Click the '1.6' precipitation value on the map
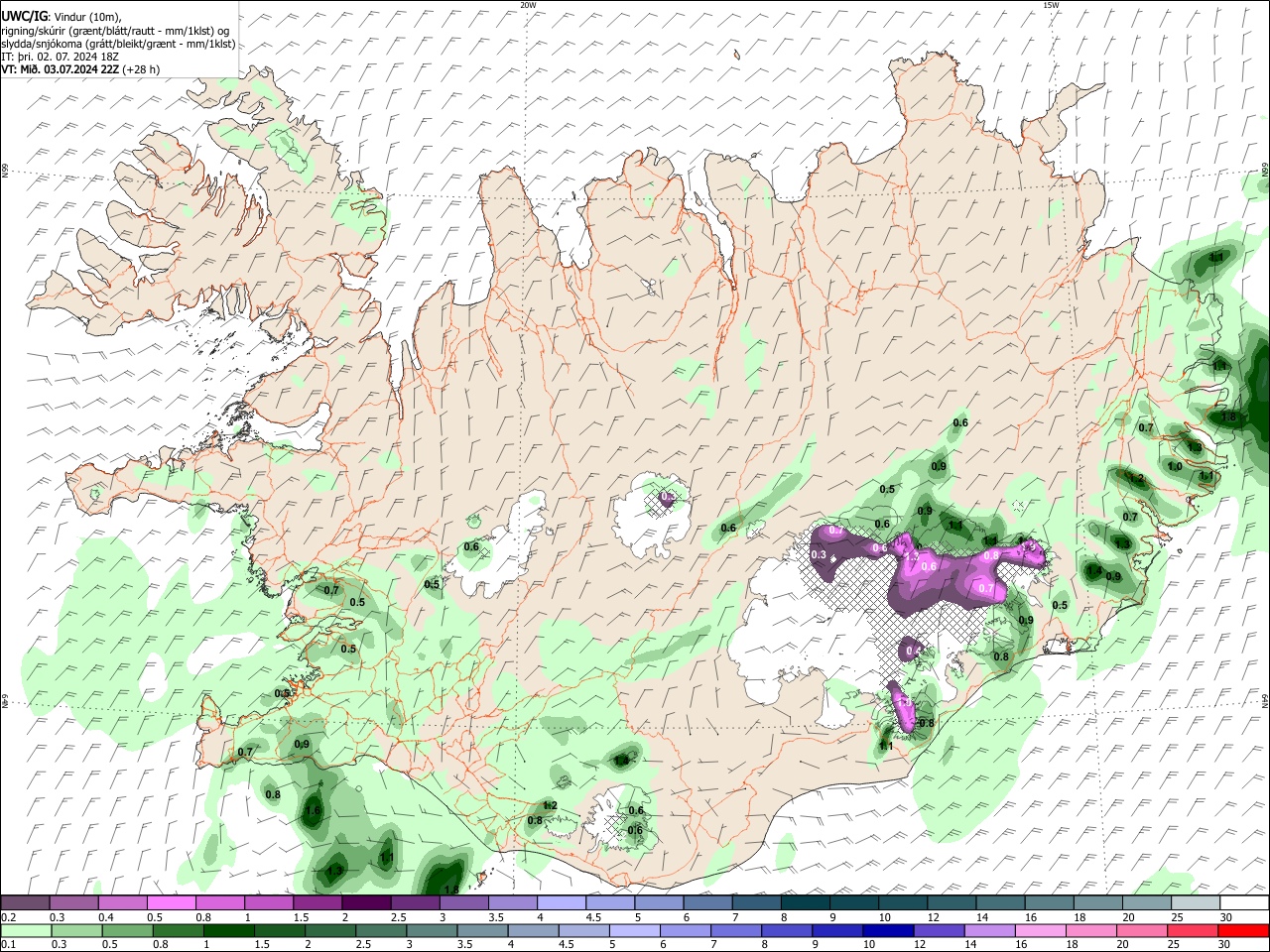 click(314, 810)
